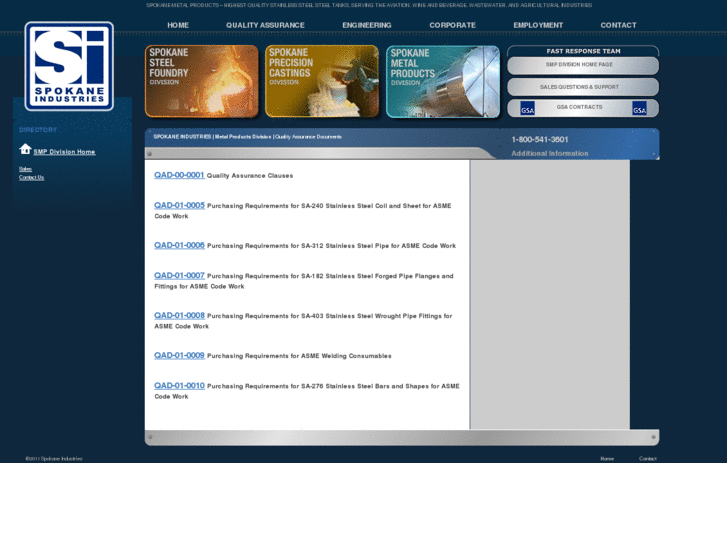Open document QAD-01-0010 link
The image size is (727, 545).
pyautogui.click(x=179, y=385)
